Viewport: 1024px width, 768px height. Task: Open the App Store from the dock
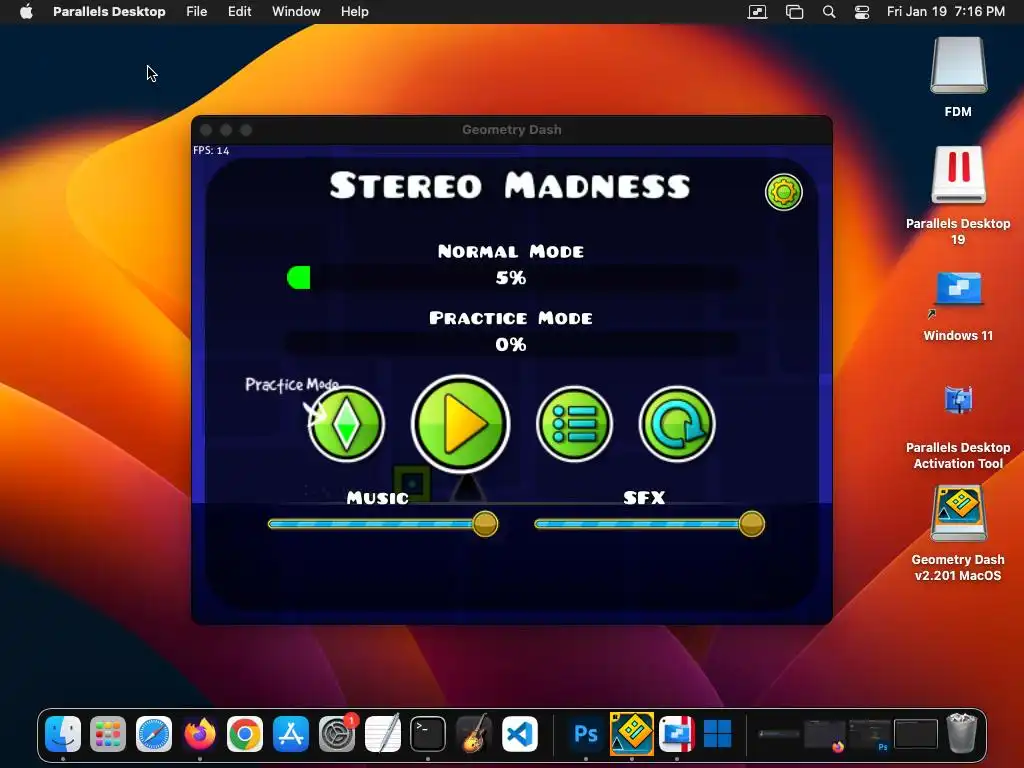click(291, 734)
